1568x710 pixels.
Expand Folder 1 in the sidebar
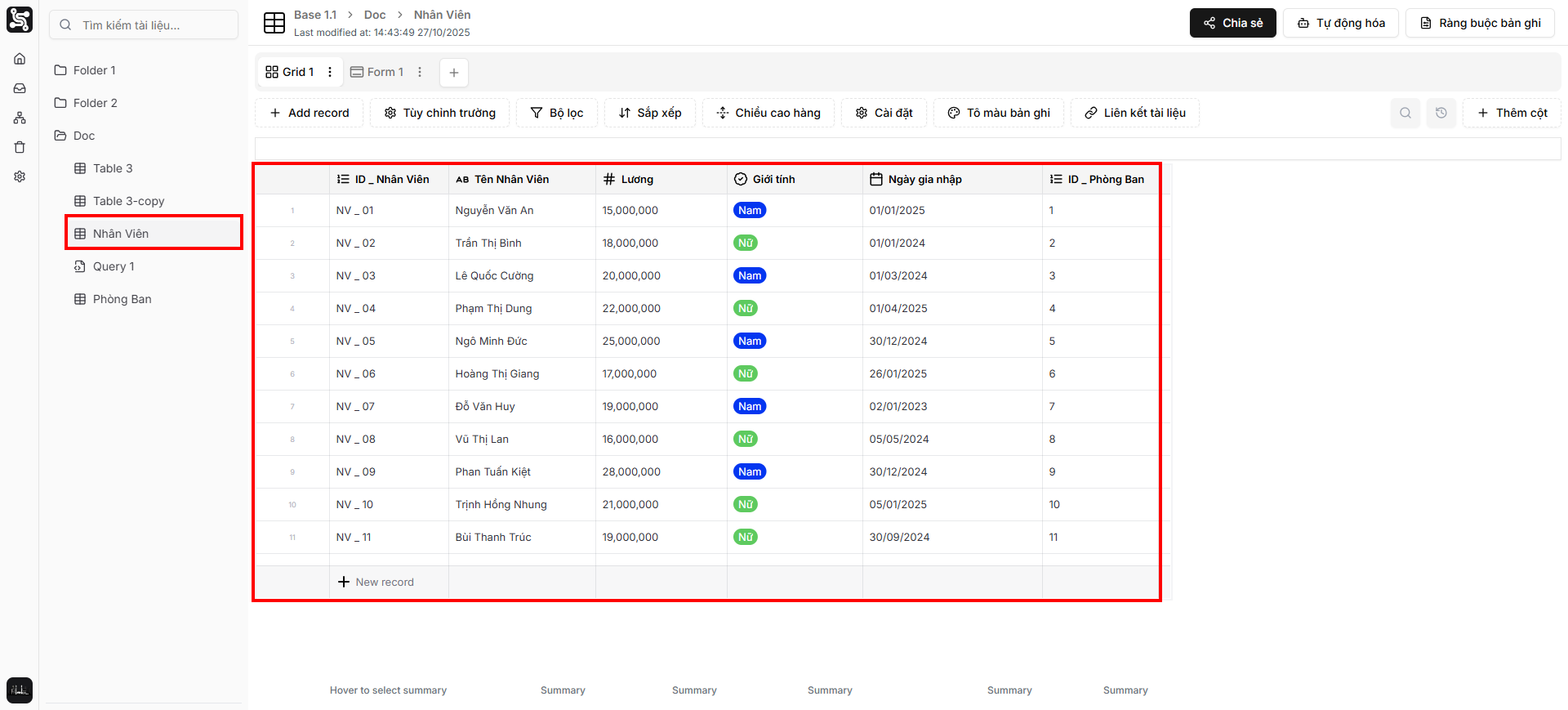click(94, 70)
